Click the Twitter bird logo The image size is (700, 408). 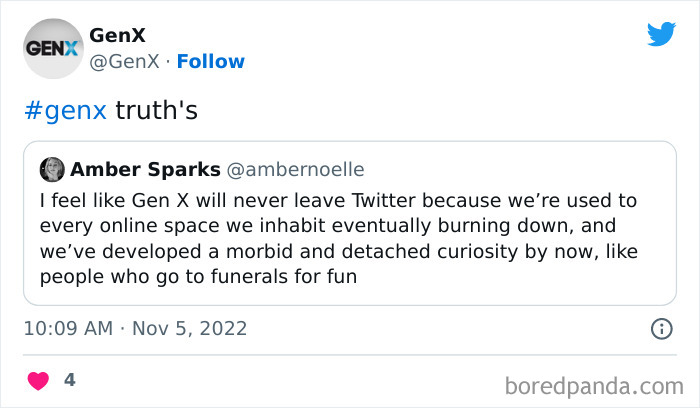(x=661, y=35)
